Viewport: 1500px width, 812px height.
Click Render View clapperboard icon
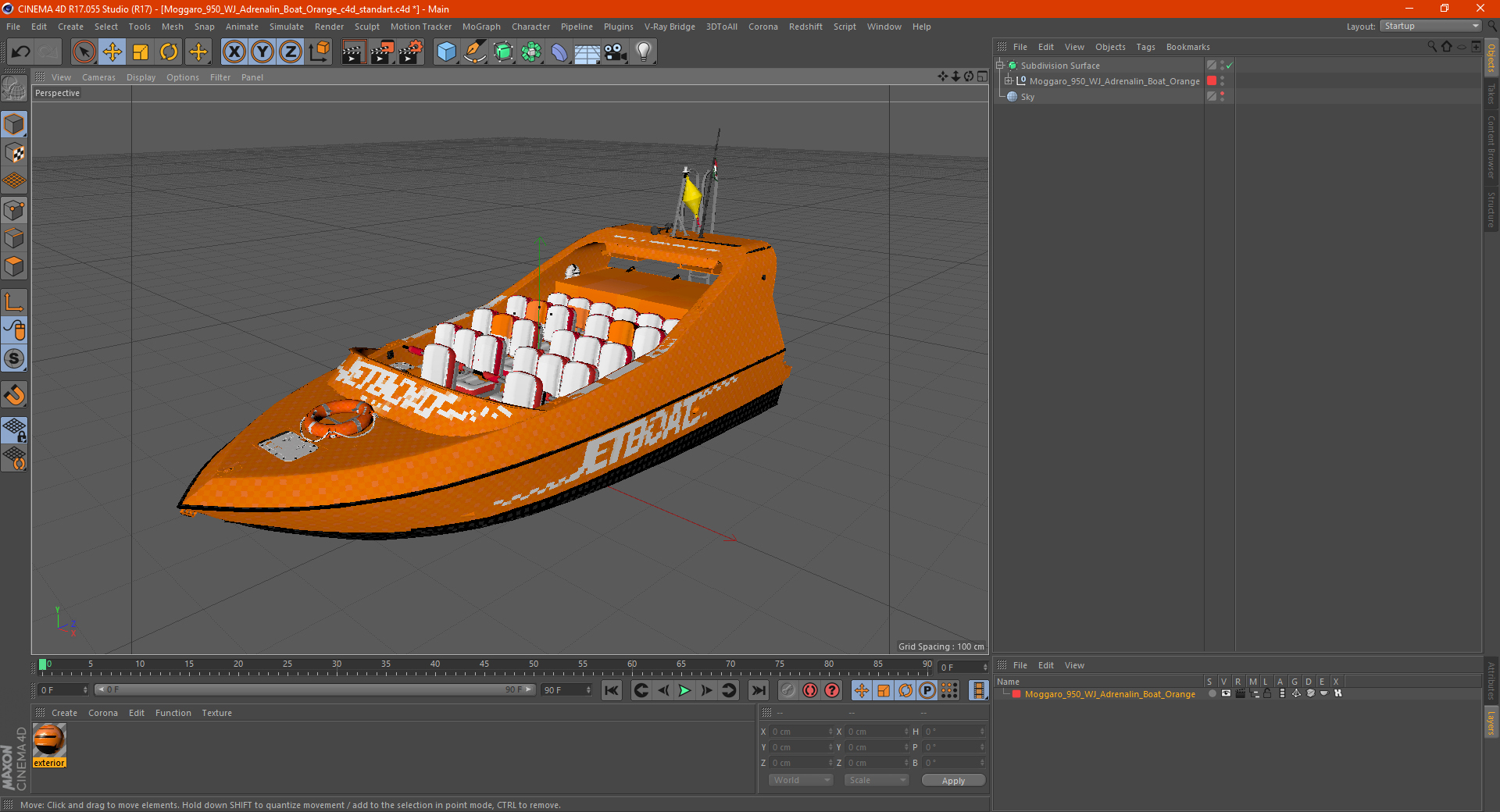point(353,52)
